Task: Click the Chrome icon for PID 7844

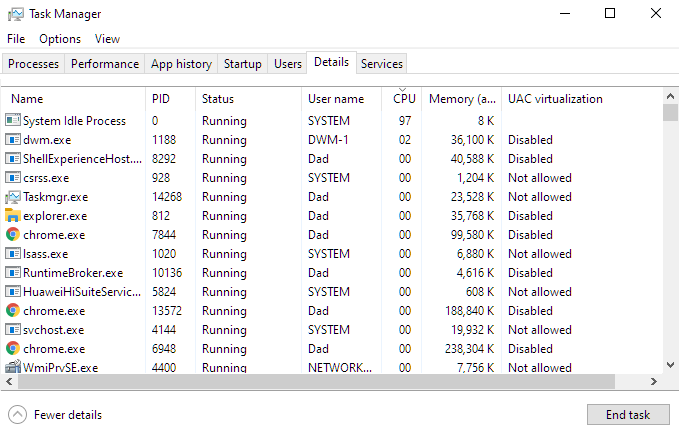Action: pos(13,235)
